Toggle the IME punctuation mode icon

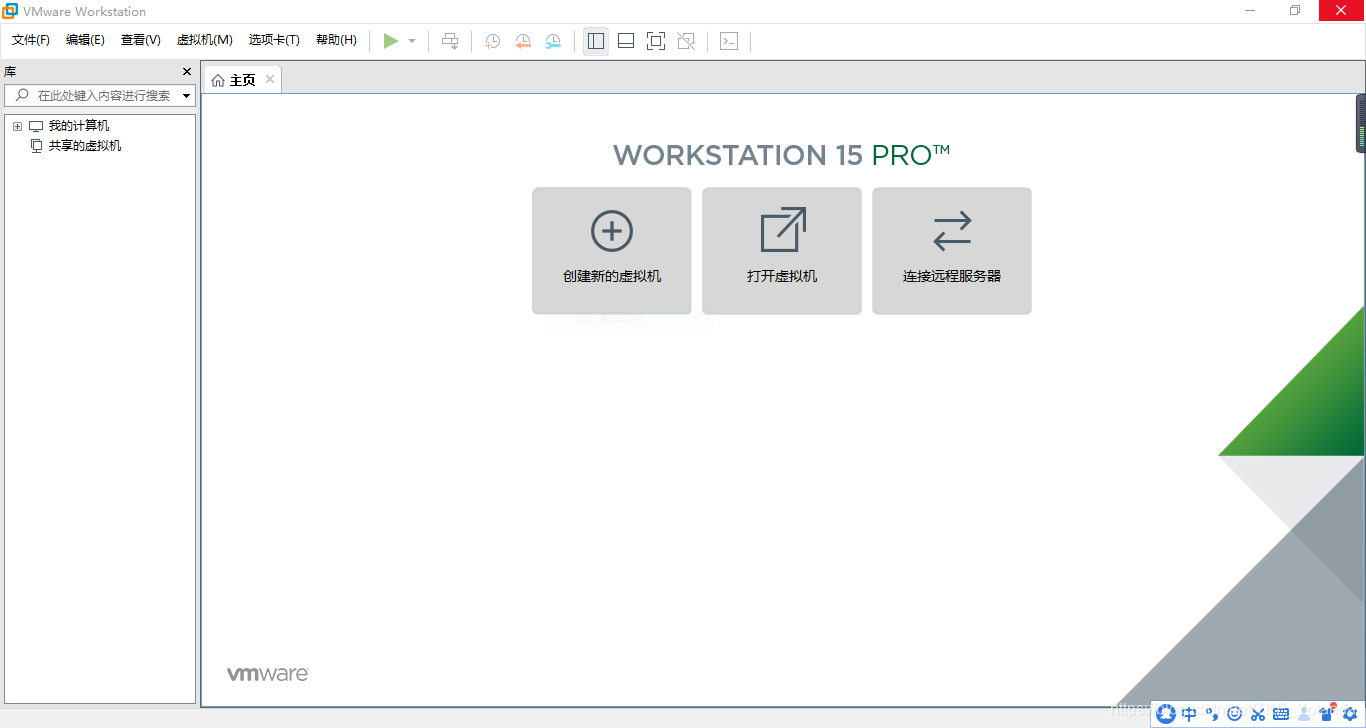coord(1212,713)
